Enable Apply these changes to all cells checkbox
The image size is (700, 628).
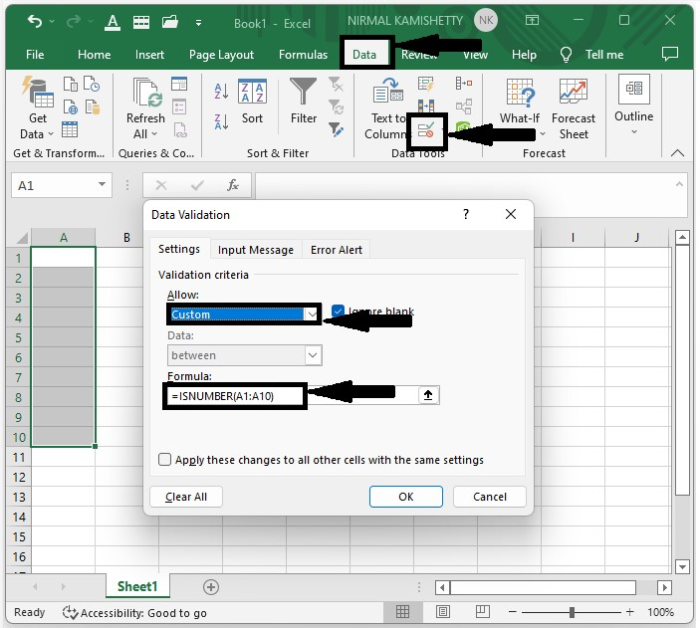(x=165, y=460)
